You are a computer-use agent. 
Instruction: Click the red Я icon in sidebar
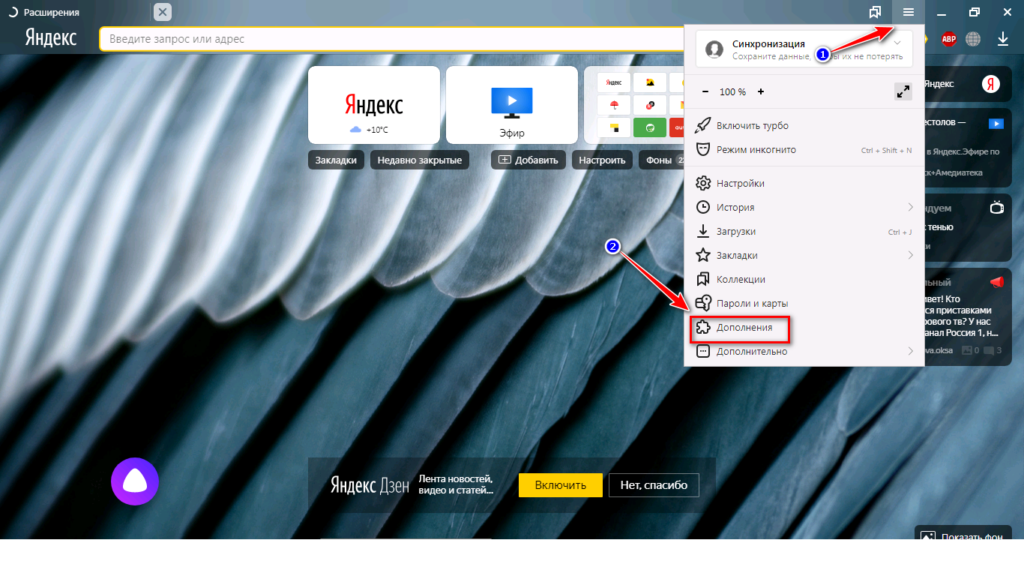(991, 84)
